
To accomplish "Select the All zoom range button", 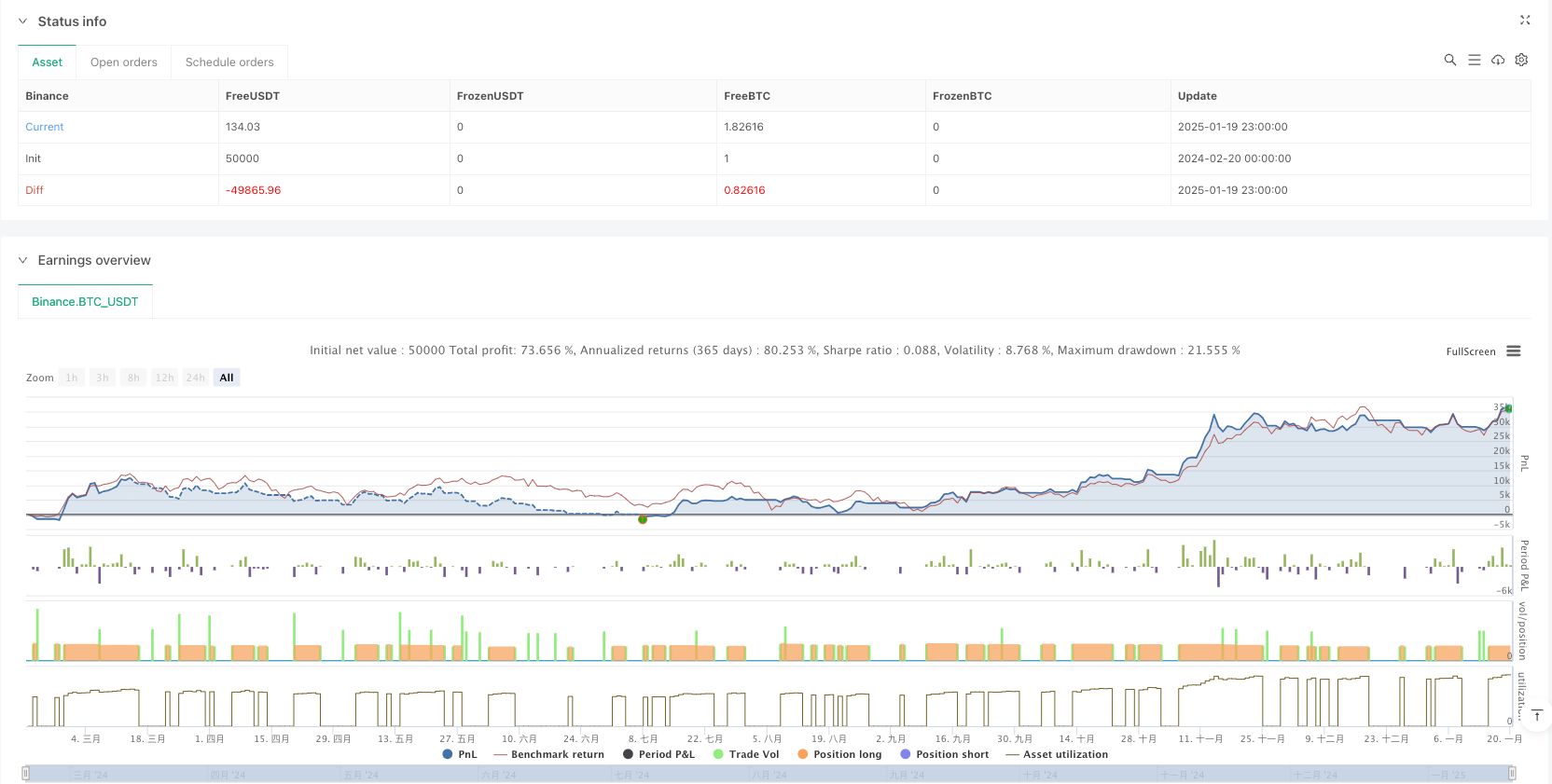I will coord(227,378).
